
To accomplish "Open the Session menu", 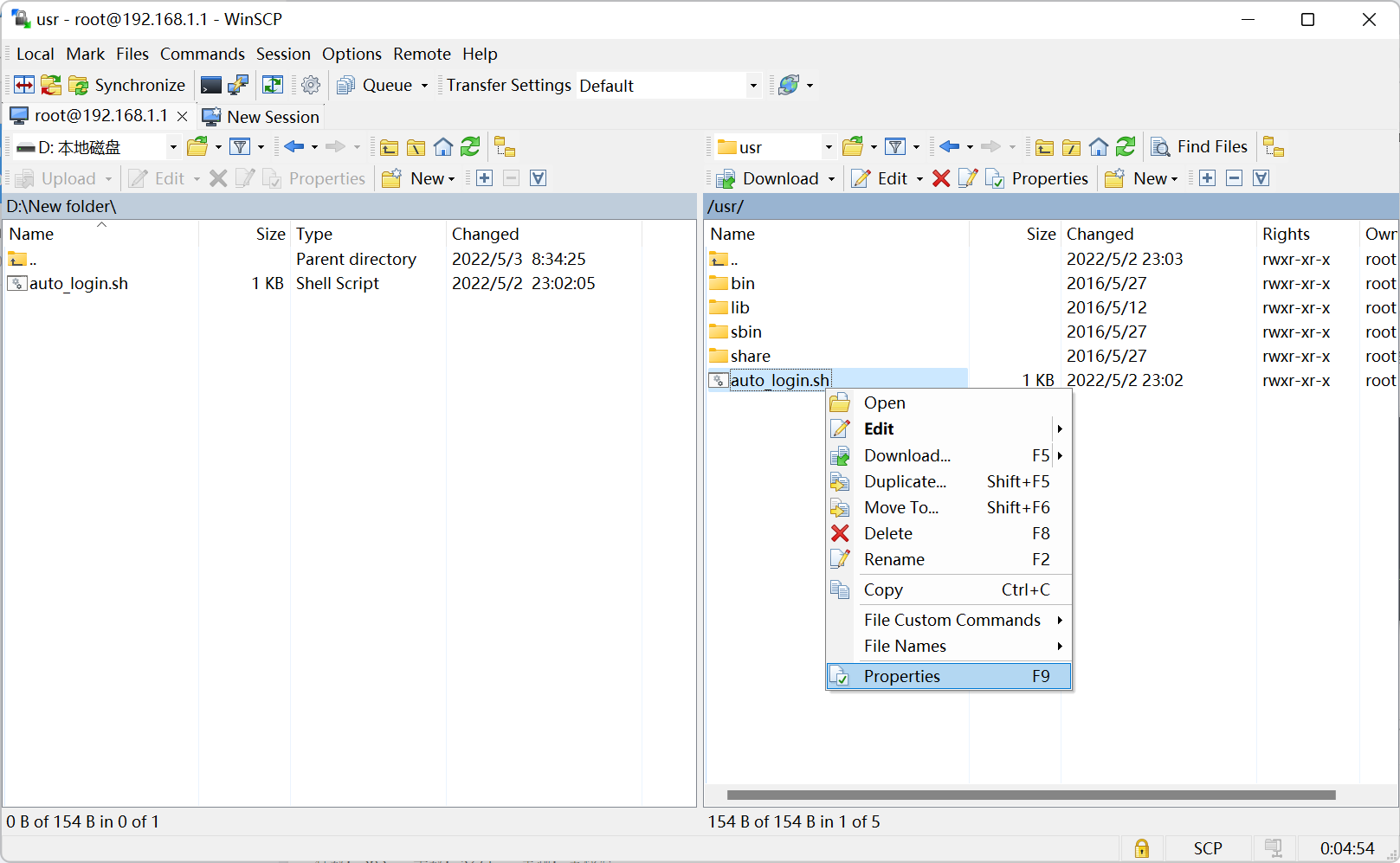I will (x=283, y=54).
